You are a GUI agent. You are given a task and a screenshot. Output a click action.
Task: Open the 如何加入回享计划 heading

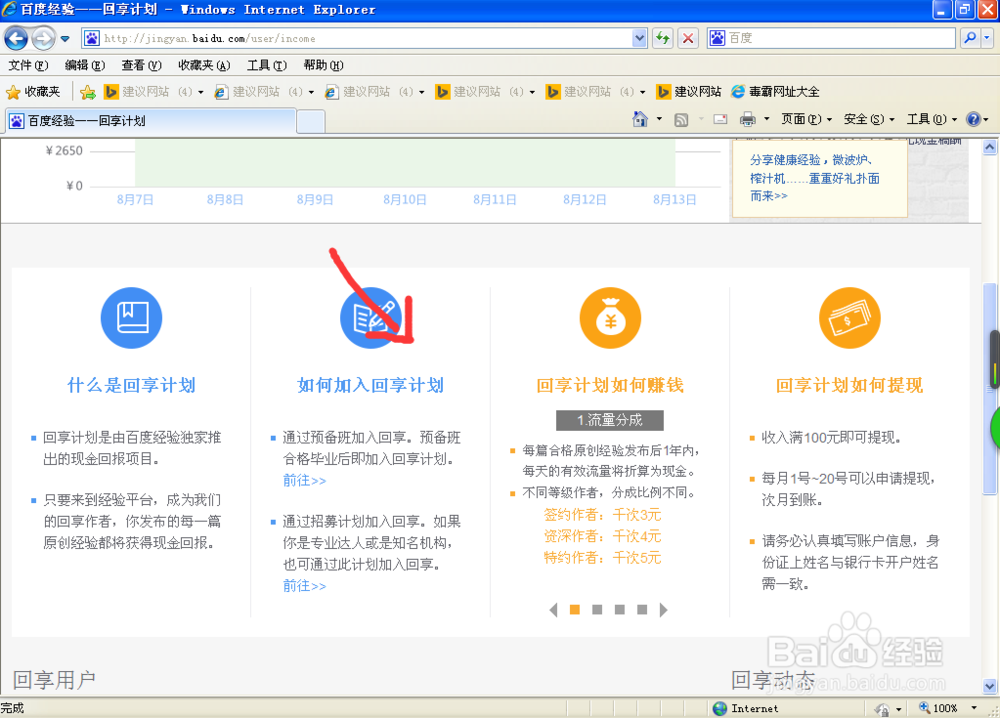(x=371, y=386)
